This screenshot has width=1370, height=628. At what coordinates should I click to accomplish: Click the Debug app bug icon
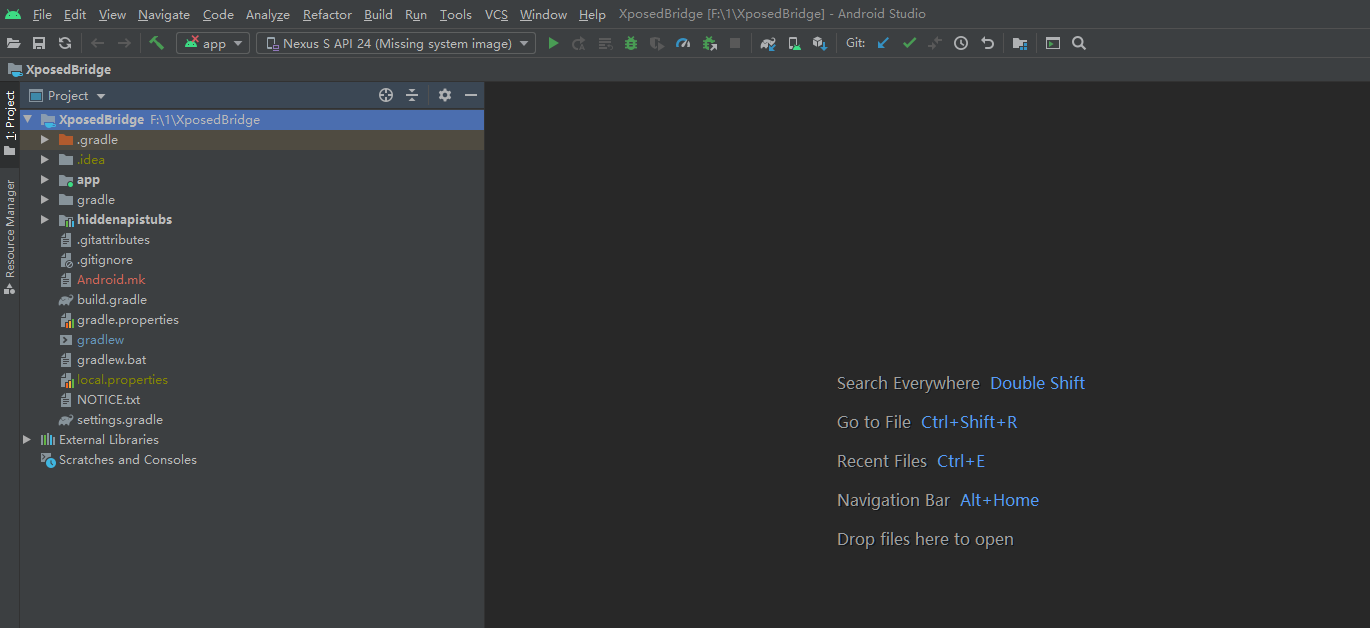(631, 43)
